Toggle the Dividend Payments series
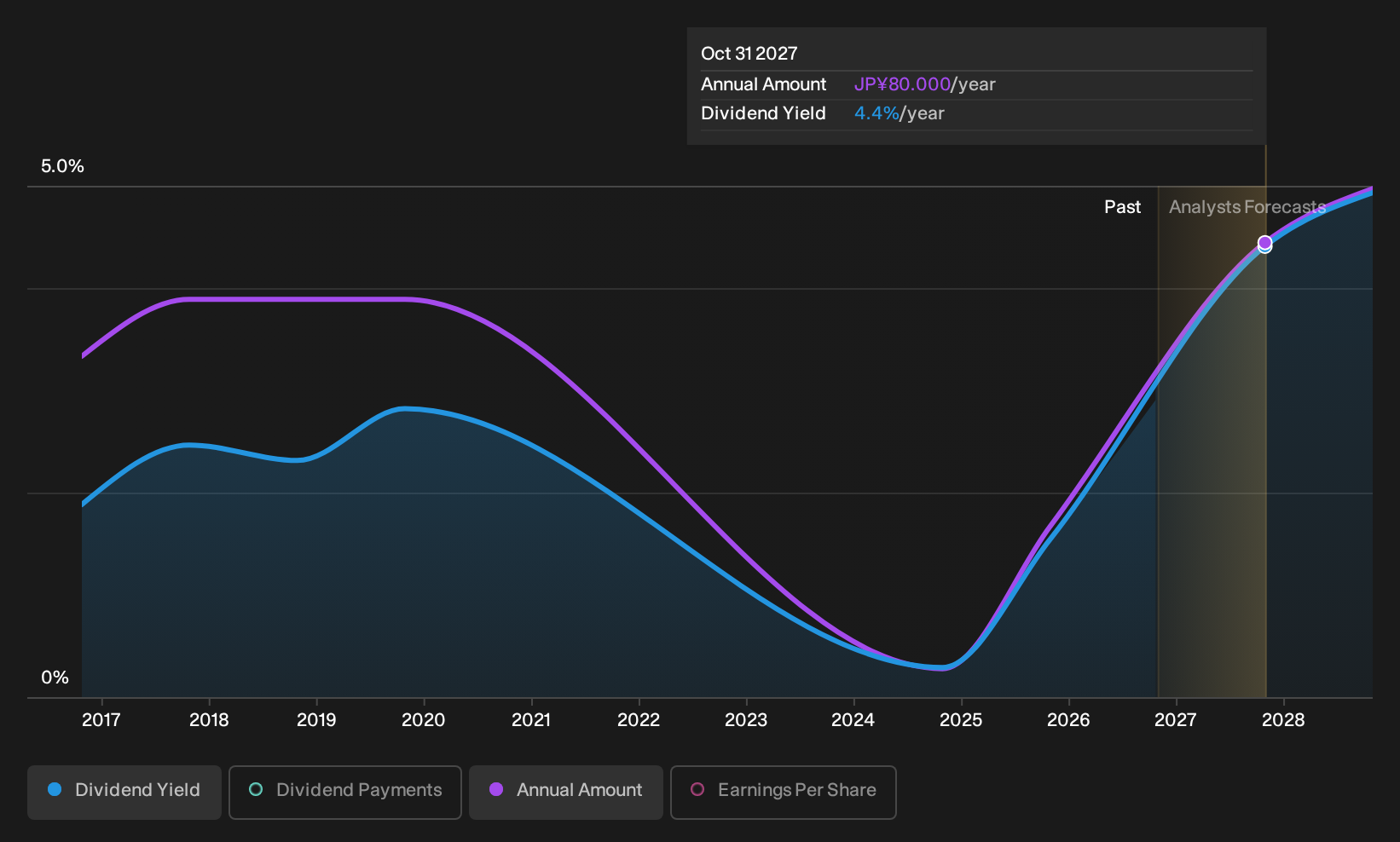The height and width of the screenshot is (842, 1400). (345, 792)
